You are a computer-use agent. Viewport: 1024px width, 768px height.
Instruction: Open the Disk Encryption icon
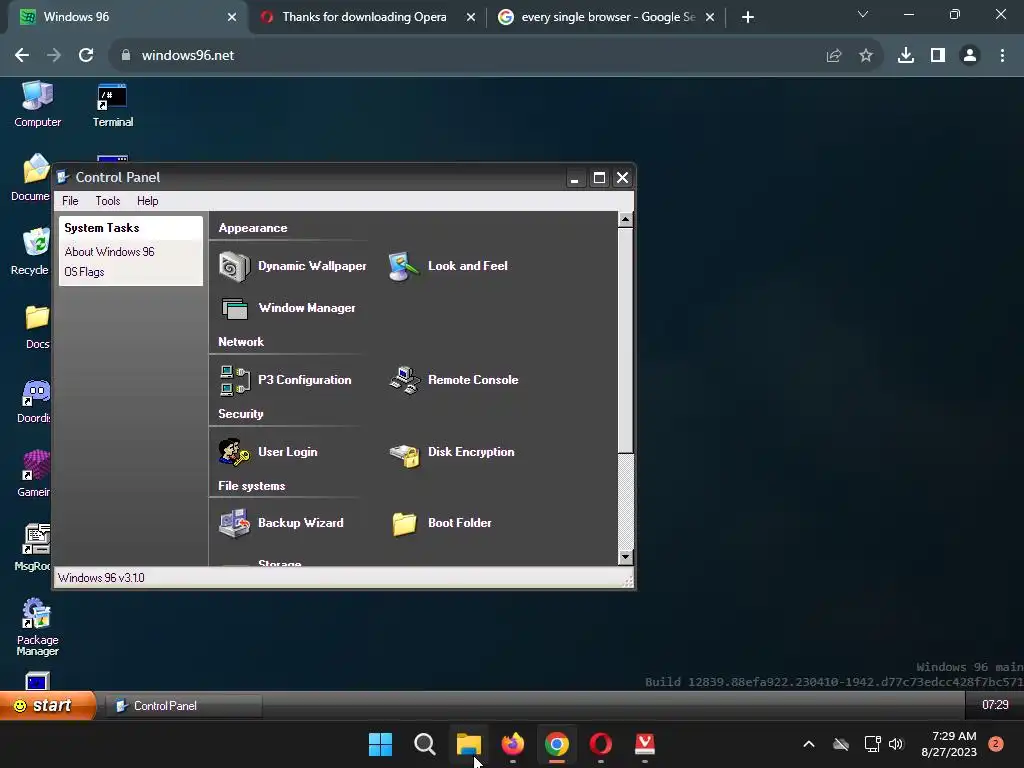[404, 454]
